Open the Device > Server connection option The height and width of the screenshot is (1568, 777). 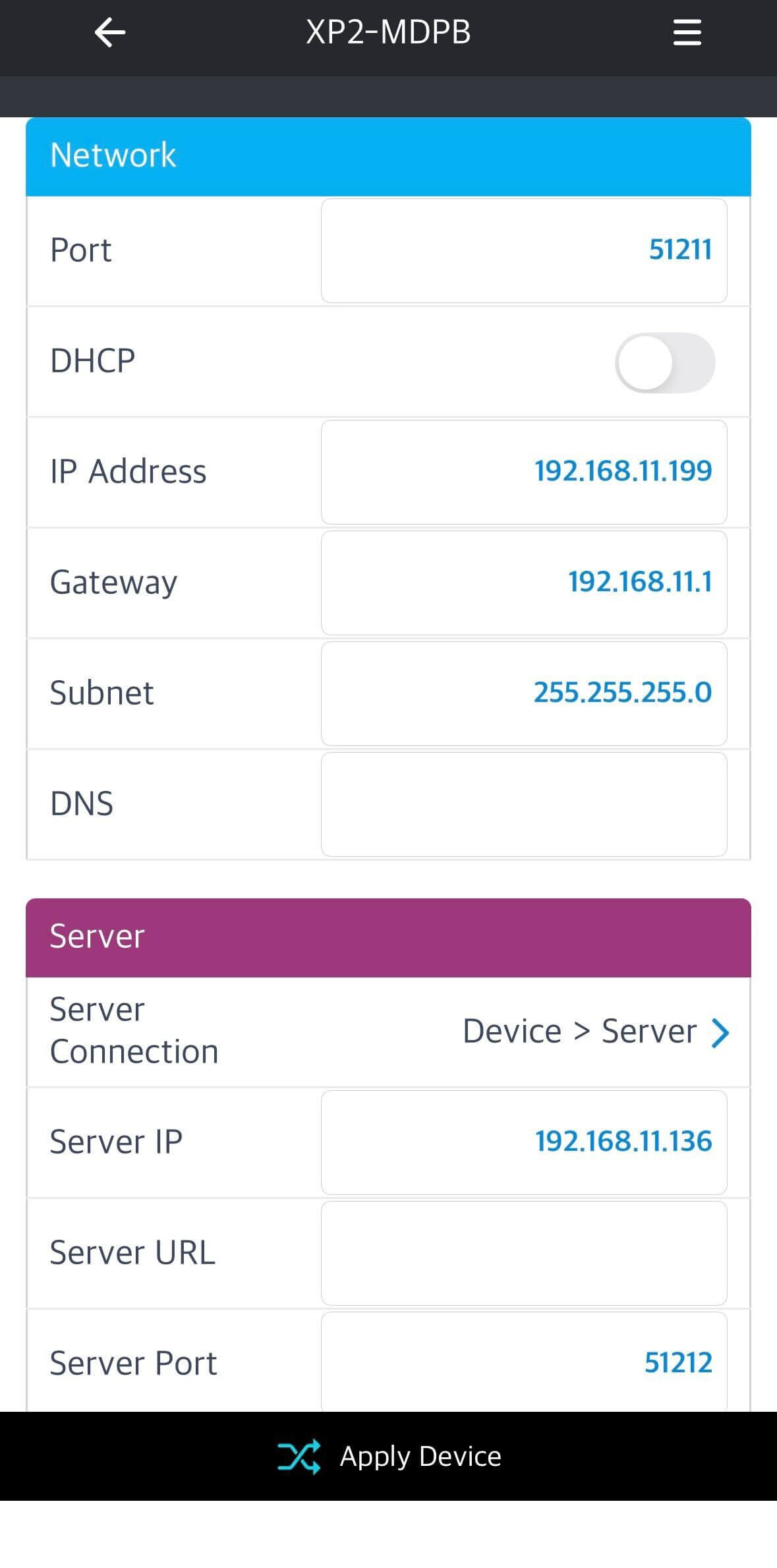[x=579, y=1031]
